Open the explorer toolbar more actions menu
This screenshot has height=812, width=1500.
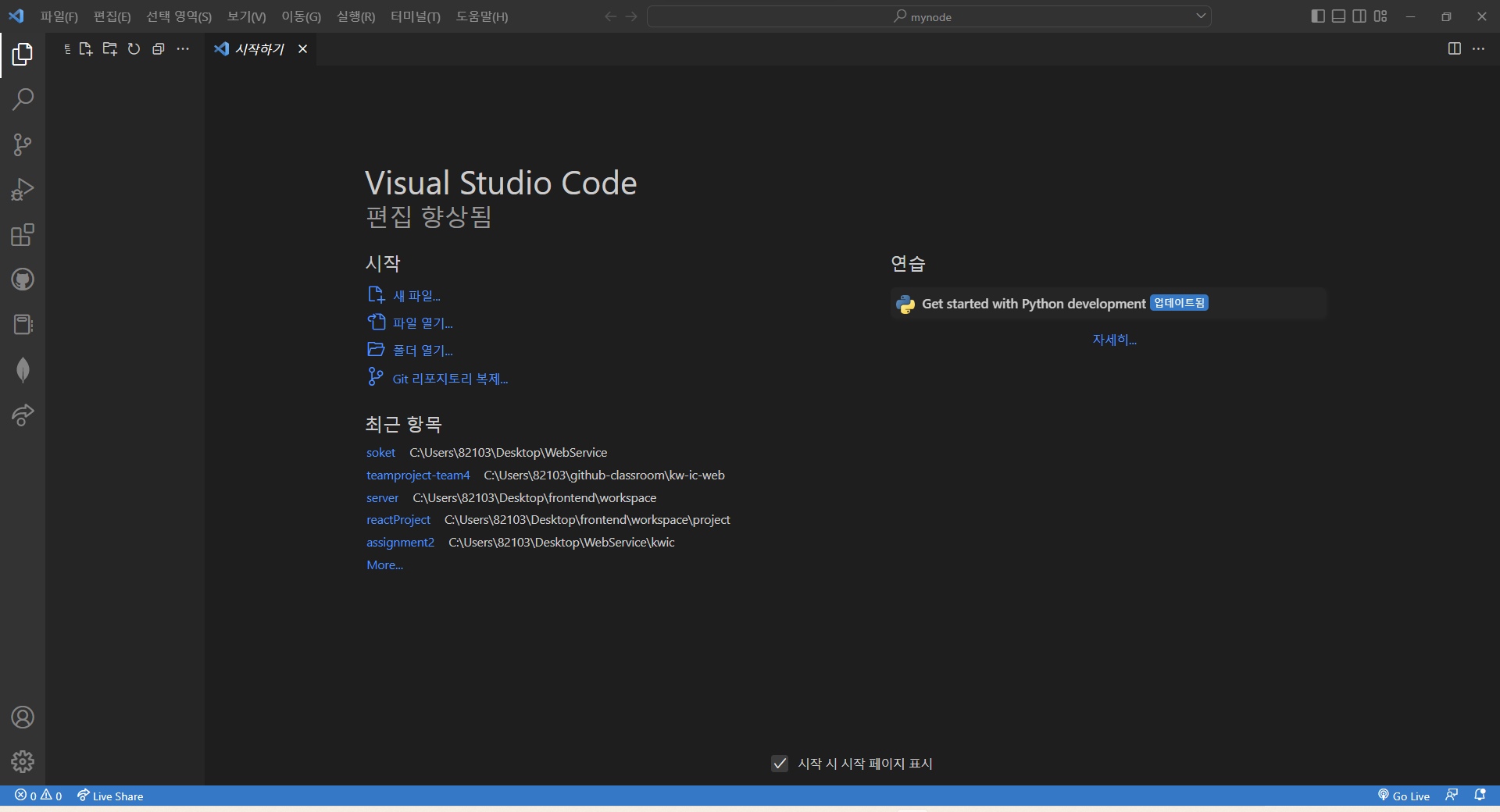pyautogui.click(x=183, y=48)
